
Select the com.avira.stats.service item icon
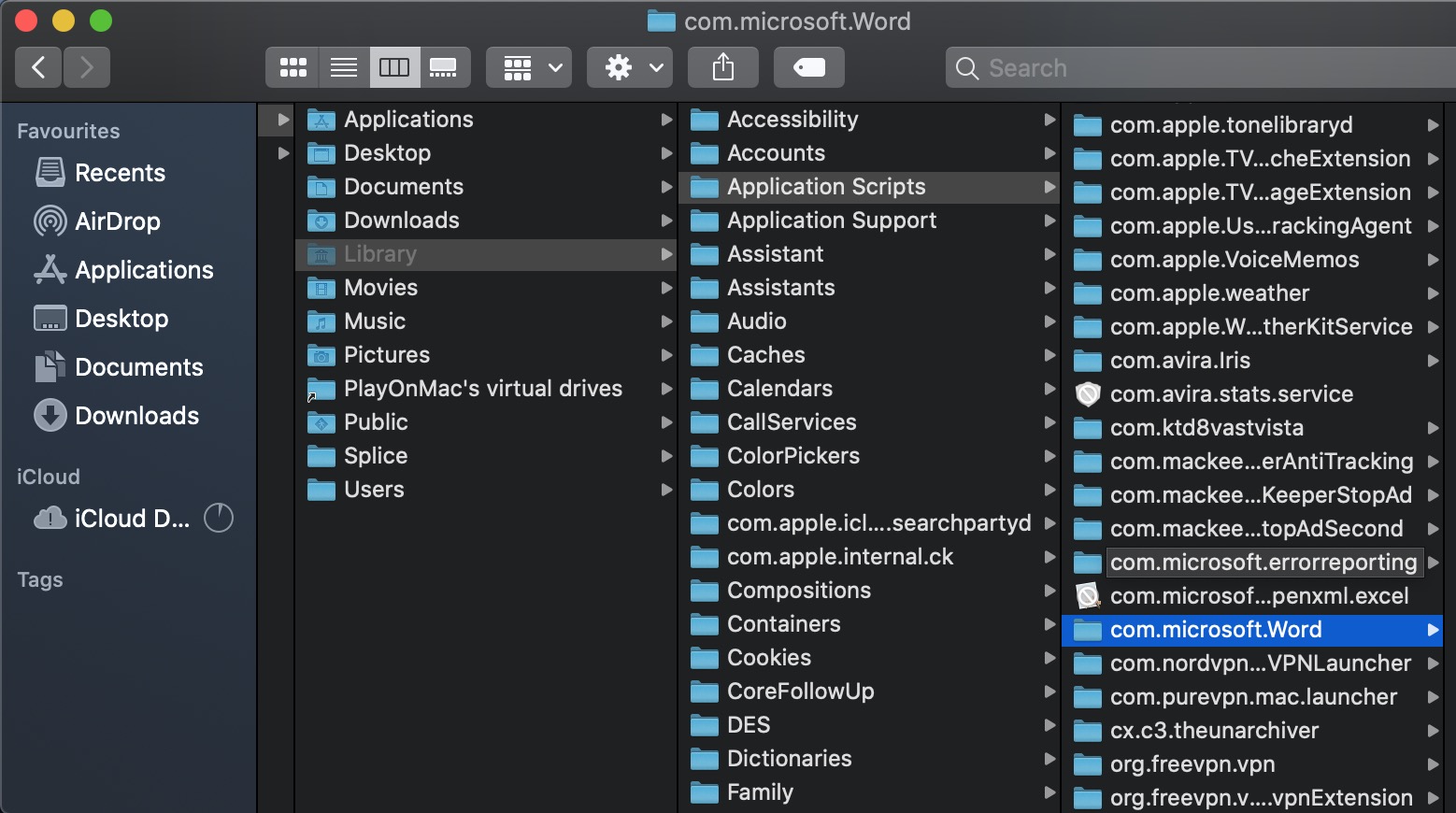click(x=1088, y=394)
